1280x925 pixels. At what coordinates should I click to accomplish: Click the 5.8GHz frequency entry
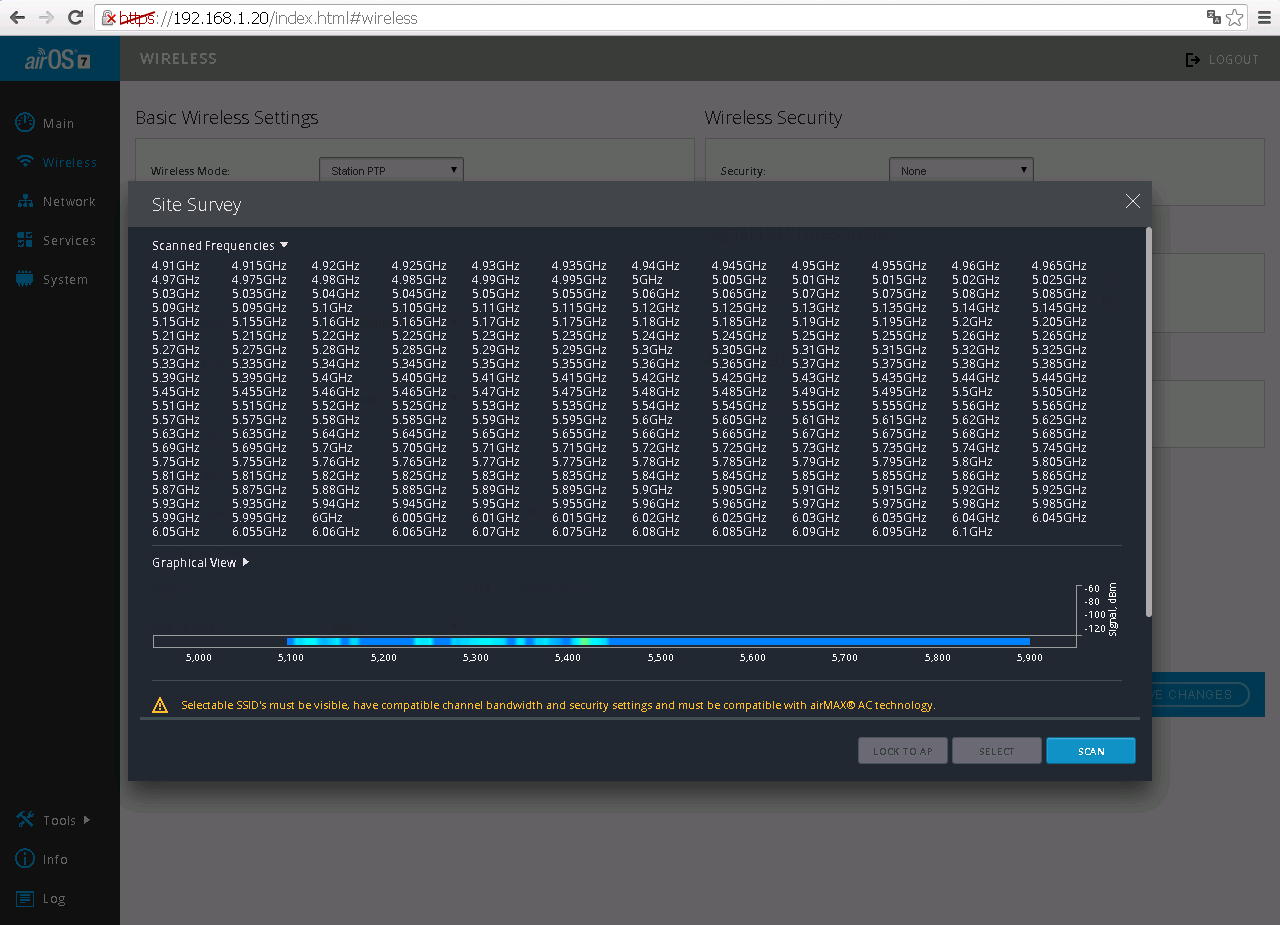click(972, 462)
